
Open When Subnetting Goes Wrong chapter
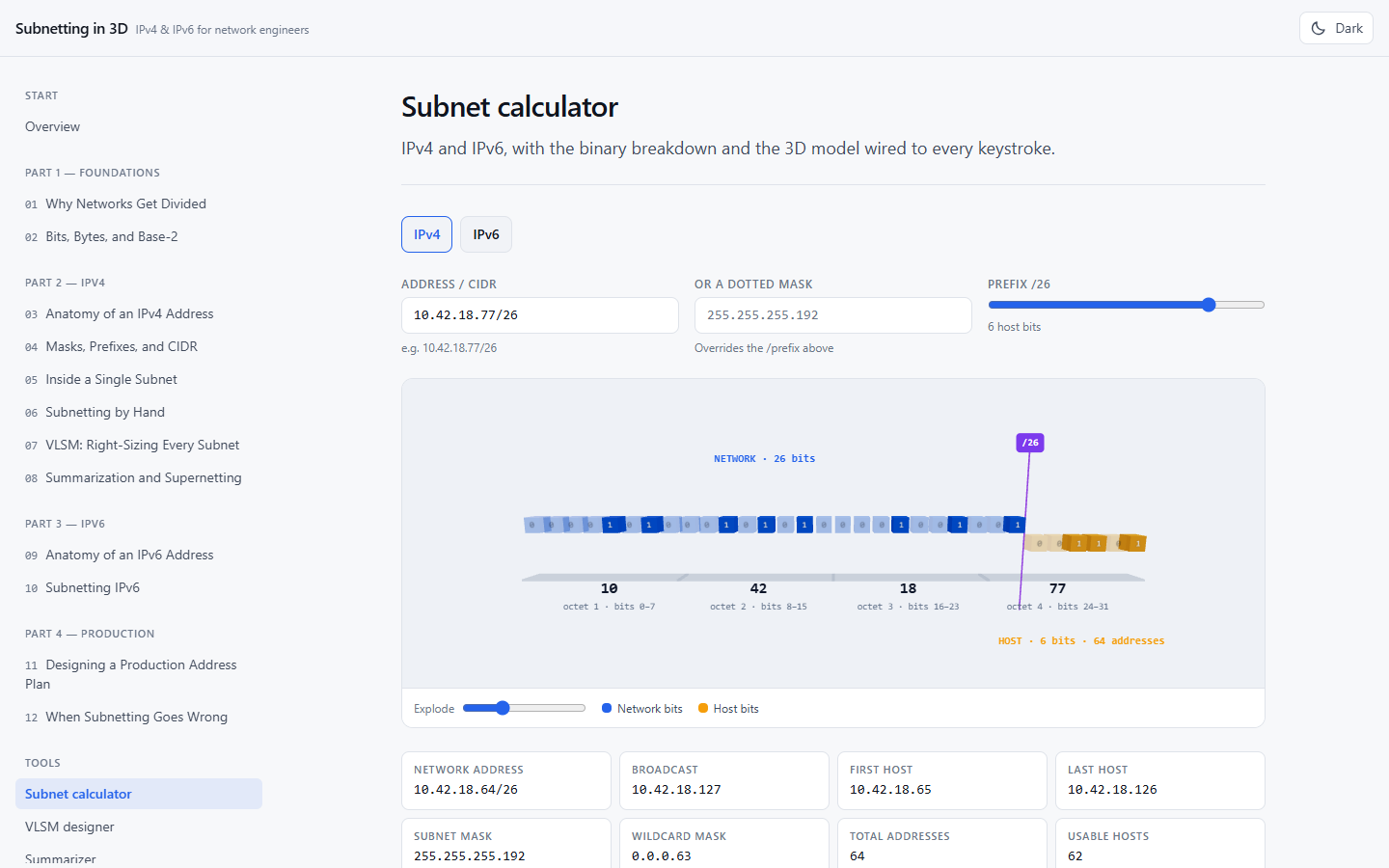[x=139, y=717]
